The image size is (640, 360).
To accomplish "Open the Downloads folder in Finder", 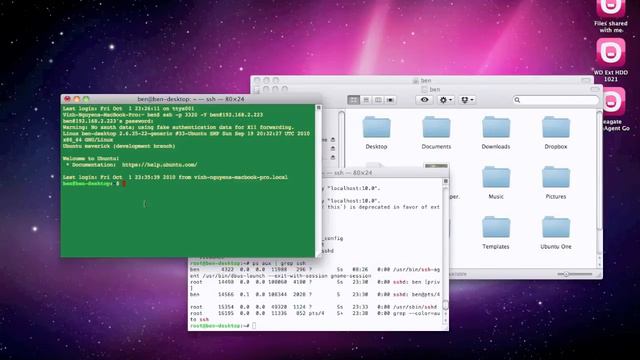I will 496,133.
